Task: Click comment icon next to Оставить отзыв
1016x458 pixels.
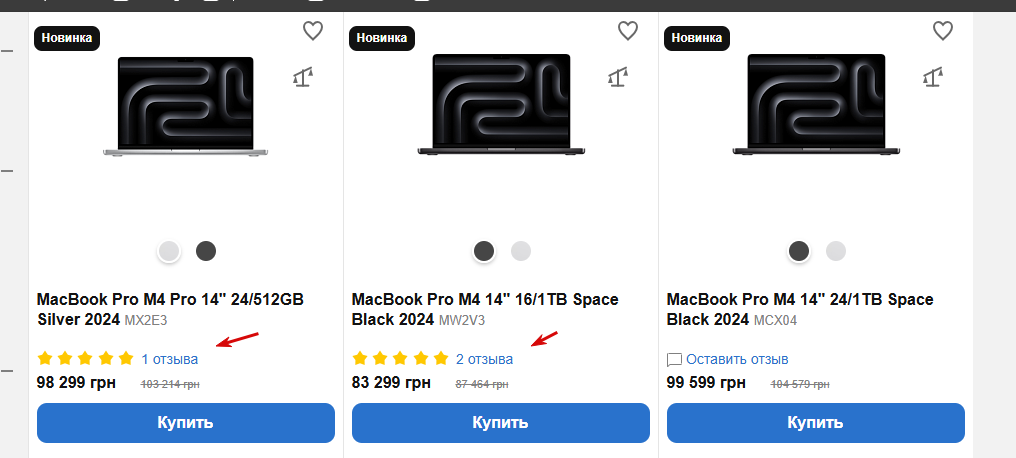Action: (674, 359)
